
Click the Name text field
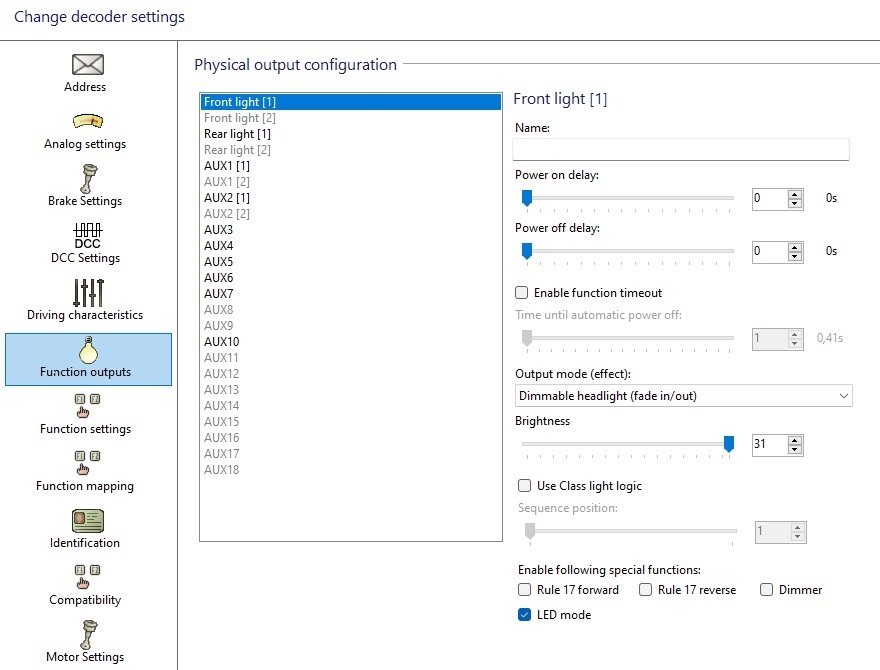pos(680,149)
